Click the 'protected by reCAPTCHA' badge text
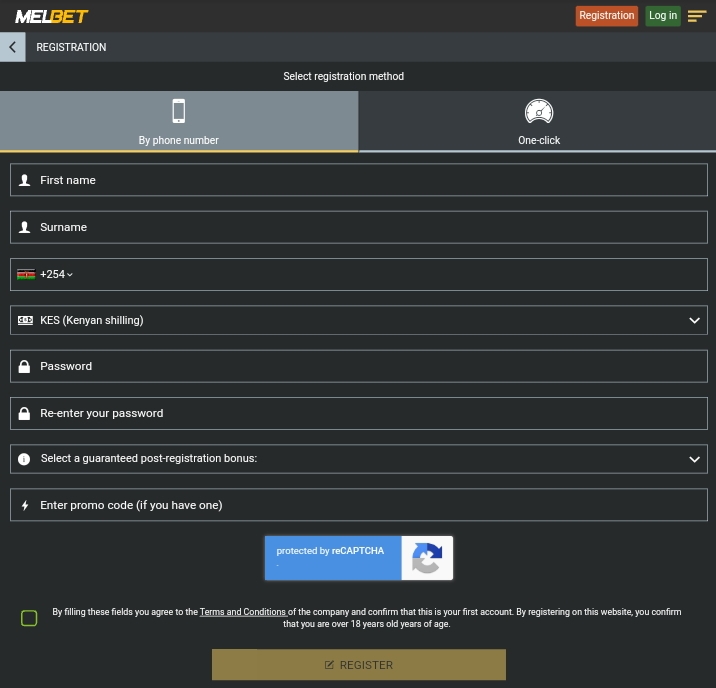This screenshot has height=688, width=716. (330, 551)
